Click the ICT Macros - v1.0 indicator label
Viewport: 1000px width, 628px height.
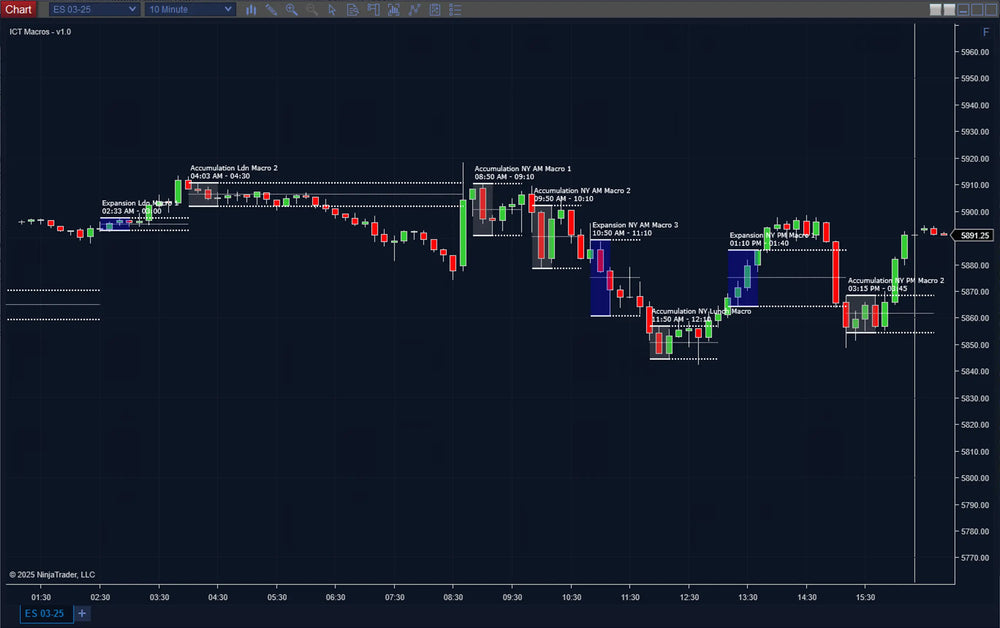(40, 32)
